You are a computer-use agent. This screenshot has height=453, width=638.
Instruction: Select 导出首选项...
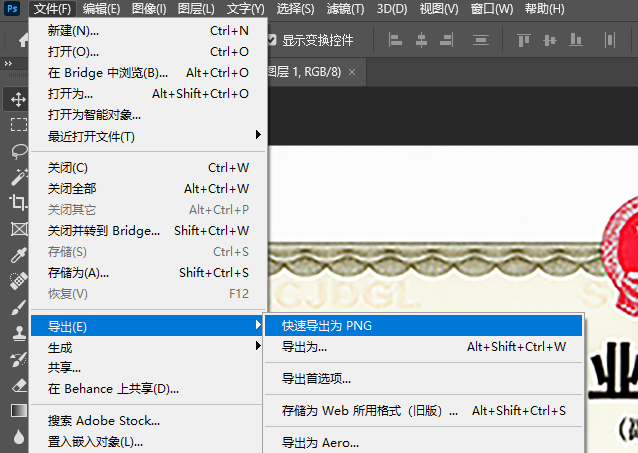click(424, 379)
